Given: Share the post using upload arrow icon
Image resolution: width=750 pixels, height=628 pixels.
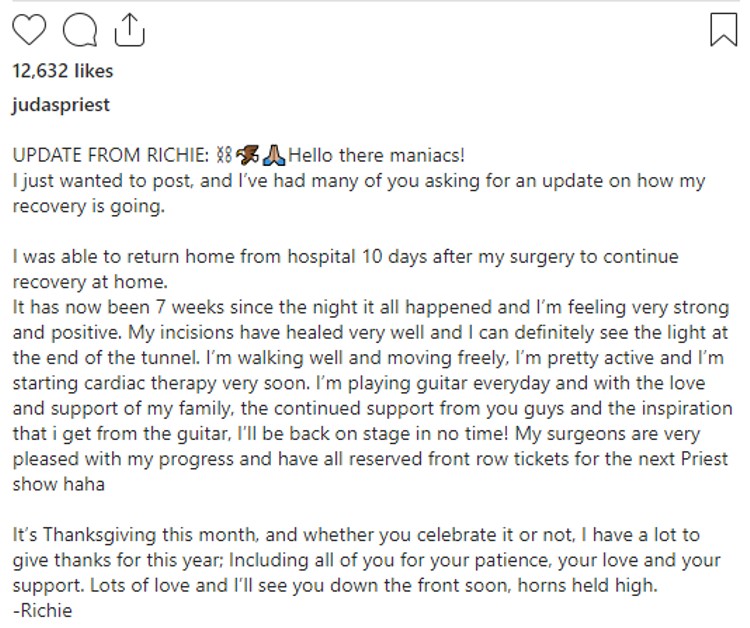Looking at the screenshot, I should [130, 30].
